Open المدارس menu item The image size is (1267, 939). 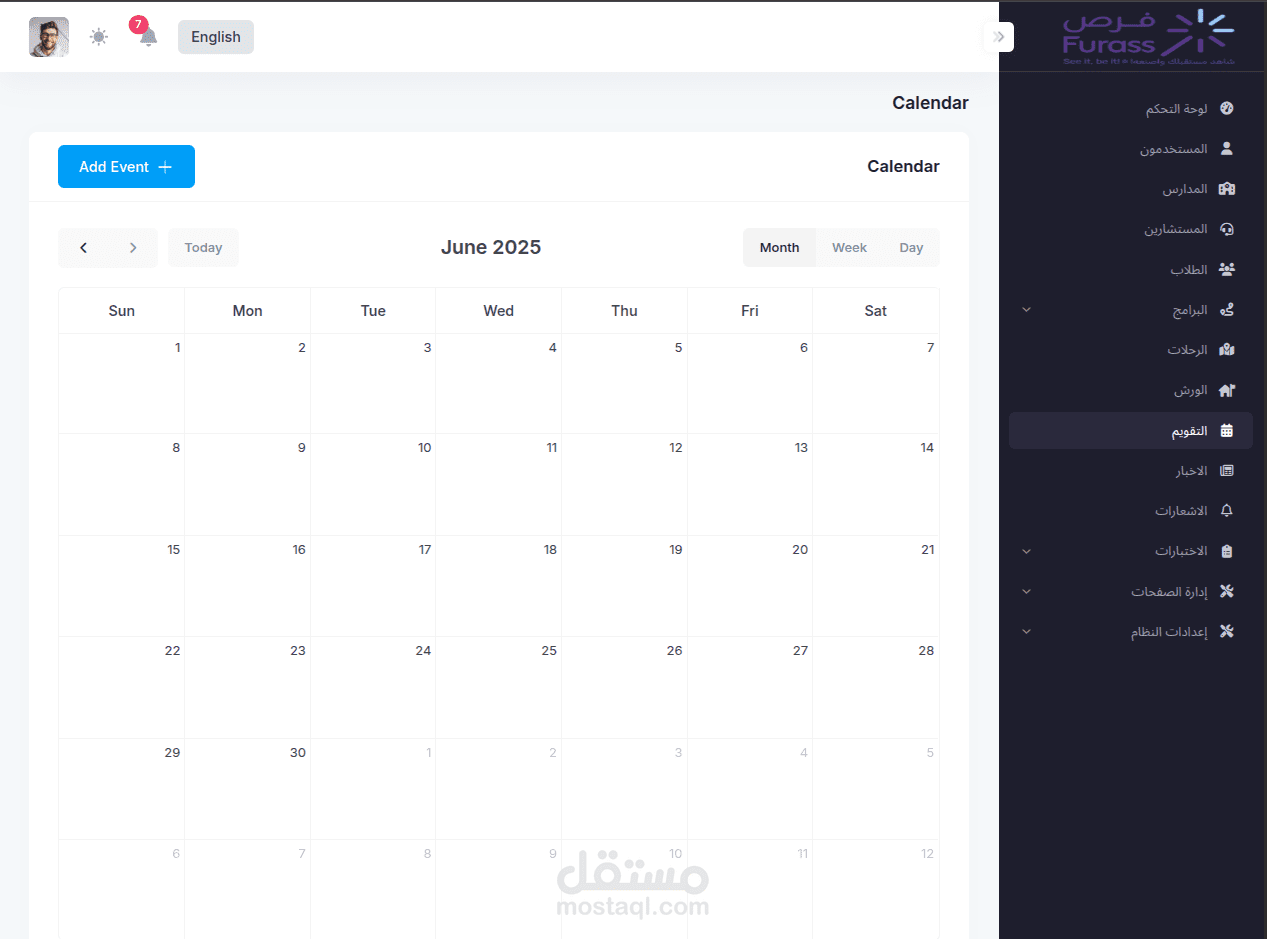pos(1130,189)
